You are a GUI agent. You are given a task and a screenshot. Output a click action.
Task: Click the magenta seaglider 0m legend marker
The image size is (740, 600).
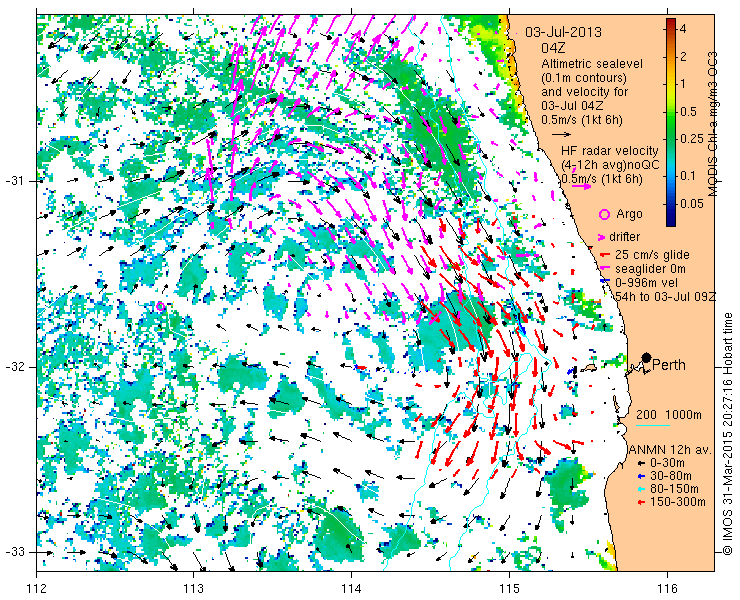pyautogui.click(x=604, y=269)
